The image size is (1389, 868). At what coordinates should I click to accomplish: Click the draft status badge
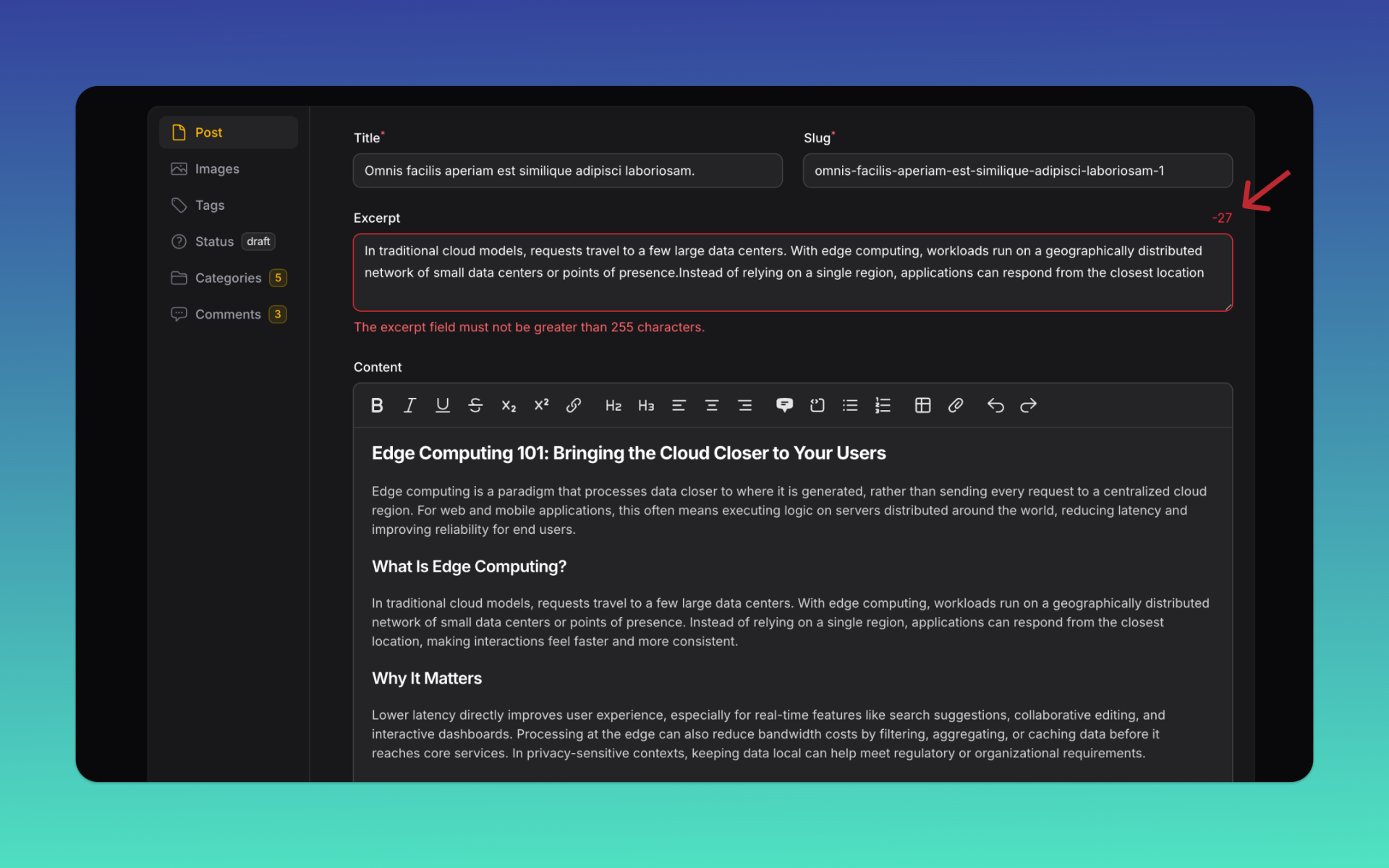[258, 241]
